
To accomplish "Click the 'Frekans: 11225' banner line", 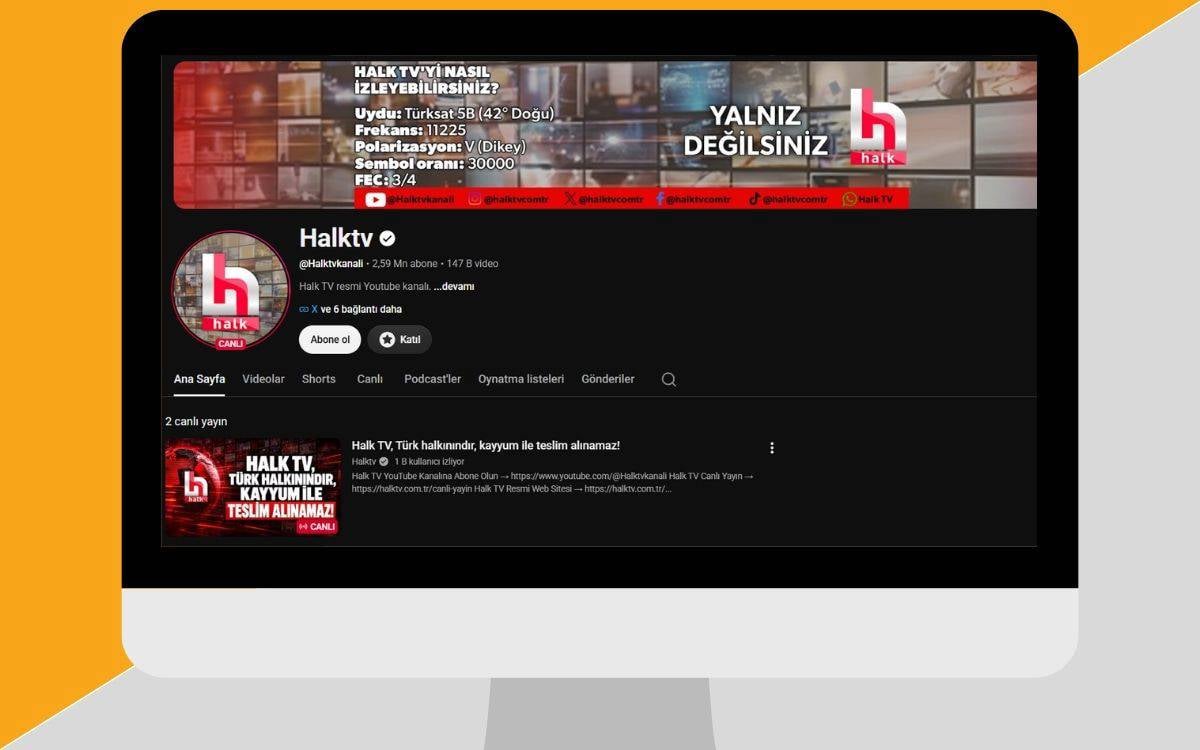I will (410, 130).
